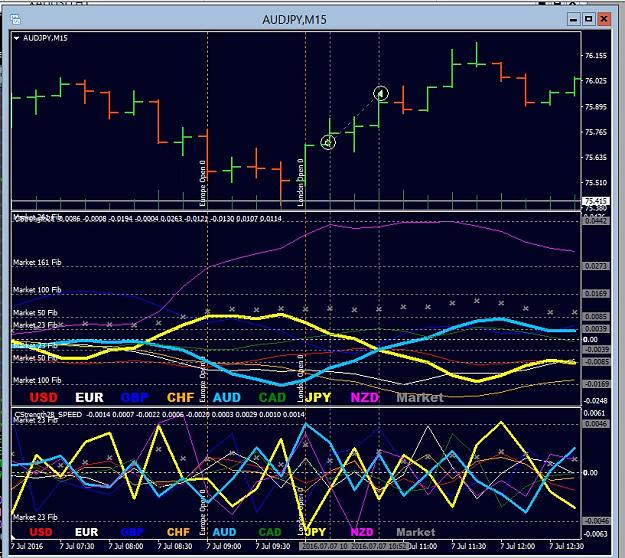Image resolution: width=625 pixels, height=558 pixels.
Task: Click the EUR label in strength panel
Action: 89,397
